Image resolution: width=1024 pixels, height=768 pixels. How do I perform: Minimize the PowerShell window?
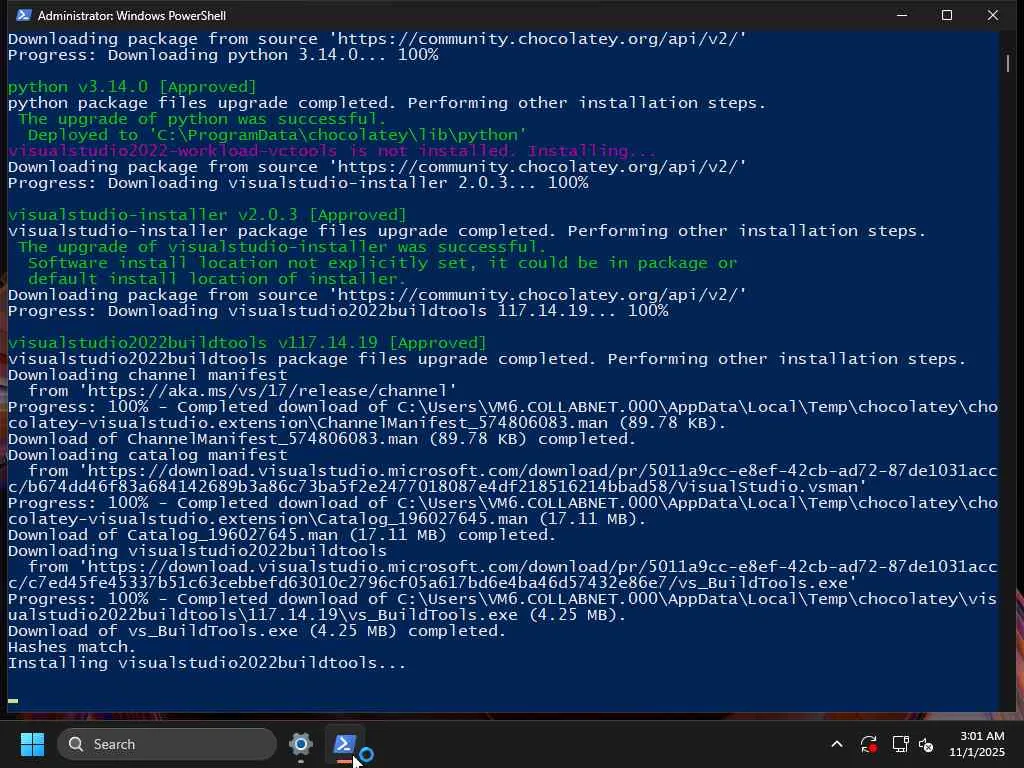click(902, 15)
